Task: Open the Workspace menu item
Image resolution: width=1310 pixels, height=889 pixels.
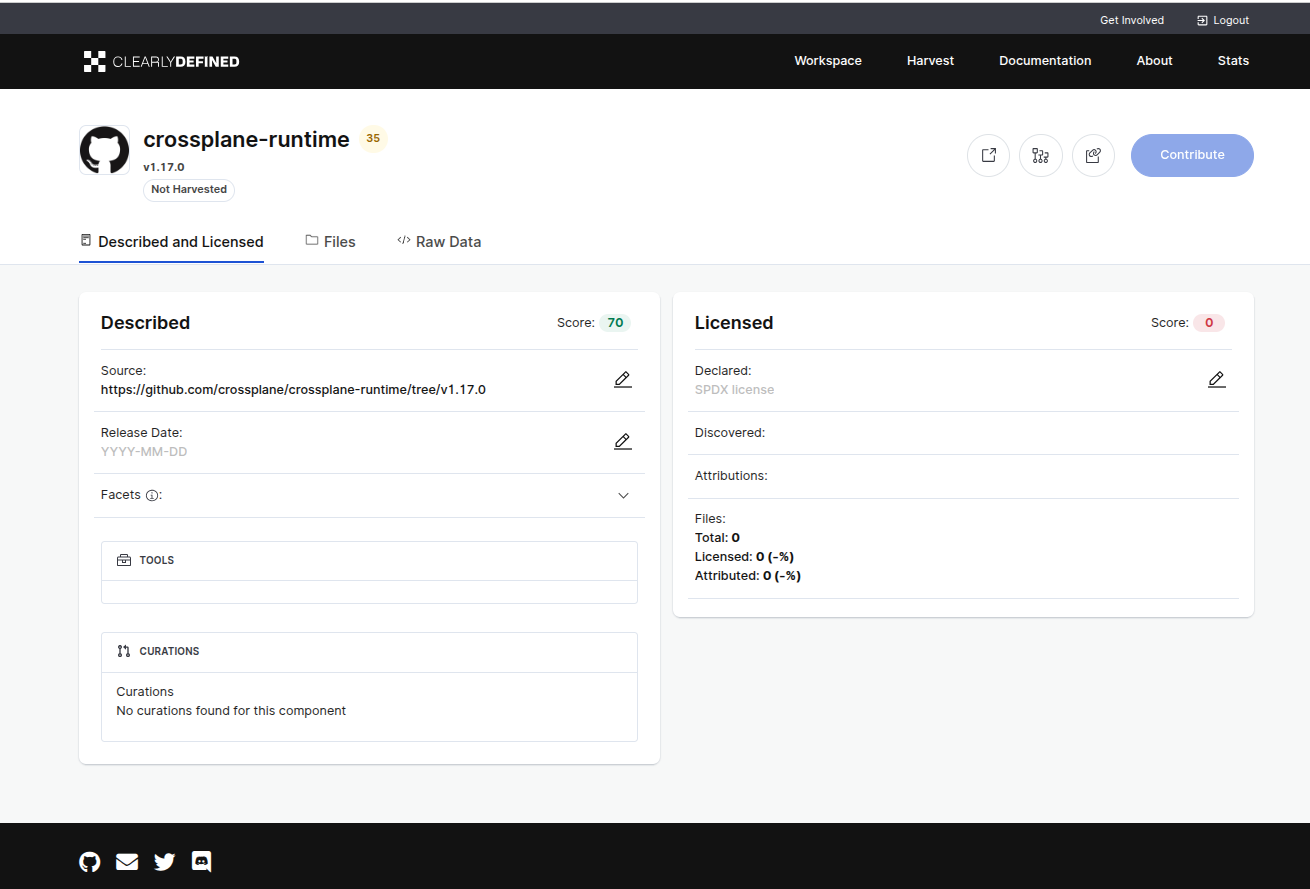Action: point(828,61)
